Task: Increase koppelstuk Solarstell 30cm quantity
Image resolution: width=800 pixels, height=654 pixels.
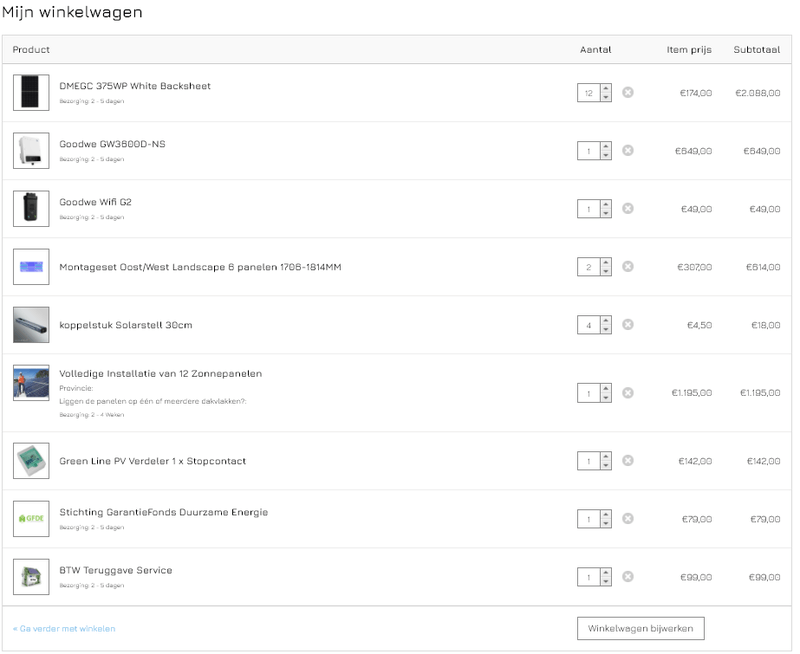Action: (x=606, y=321)
